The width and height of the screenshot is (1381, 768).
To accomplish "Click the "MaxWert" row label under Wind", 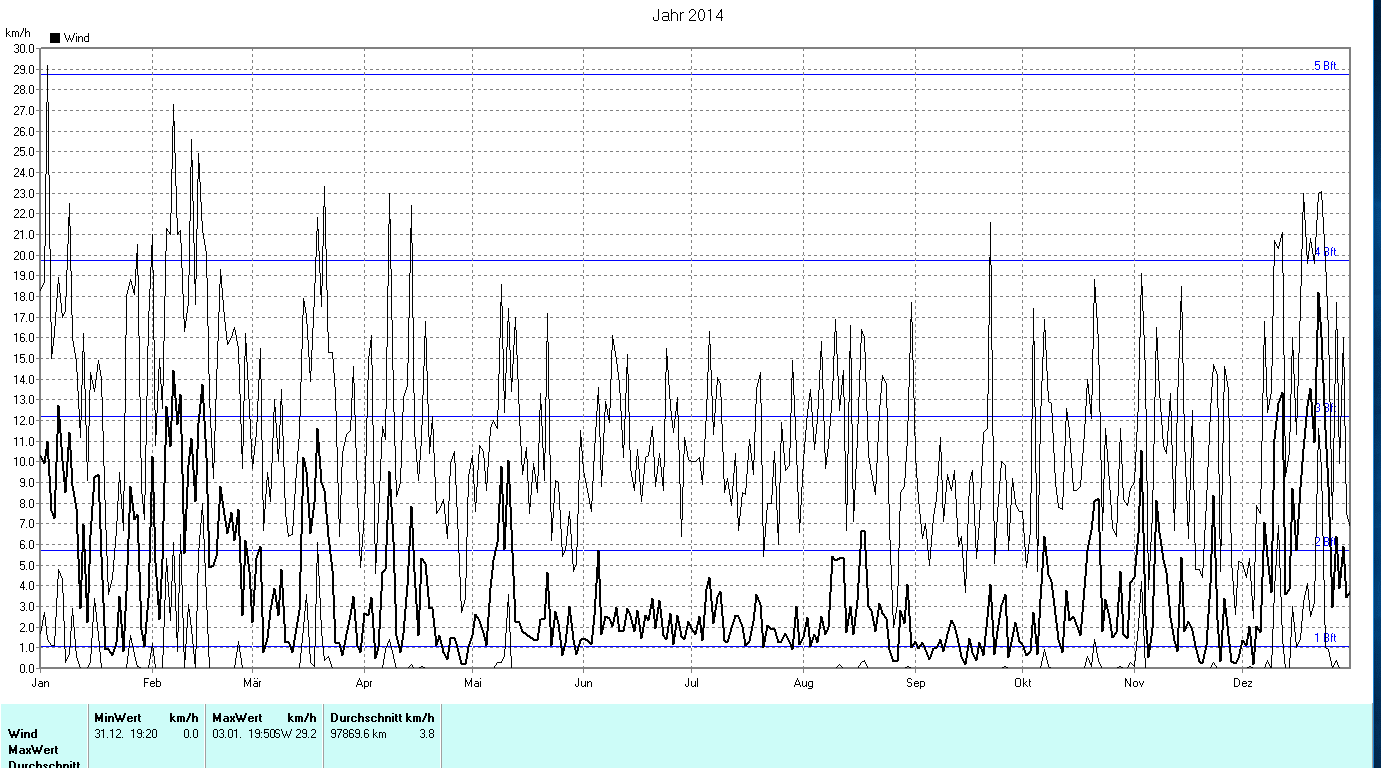I will [33, 750].
